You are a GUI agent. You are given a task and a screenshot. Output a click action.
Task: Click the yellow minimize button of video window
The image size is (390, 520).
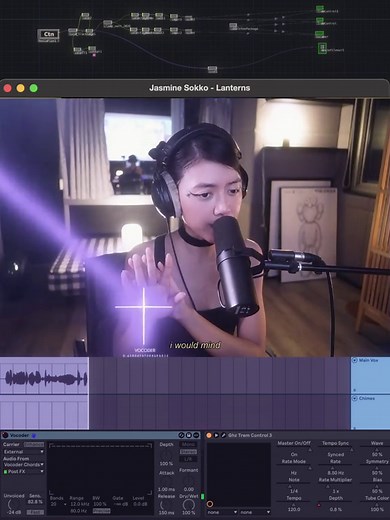click(x=21, y=88)
